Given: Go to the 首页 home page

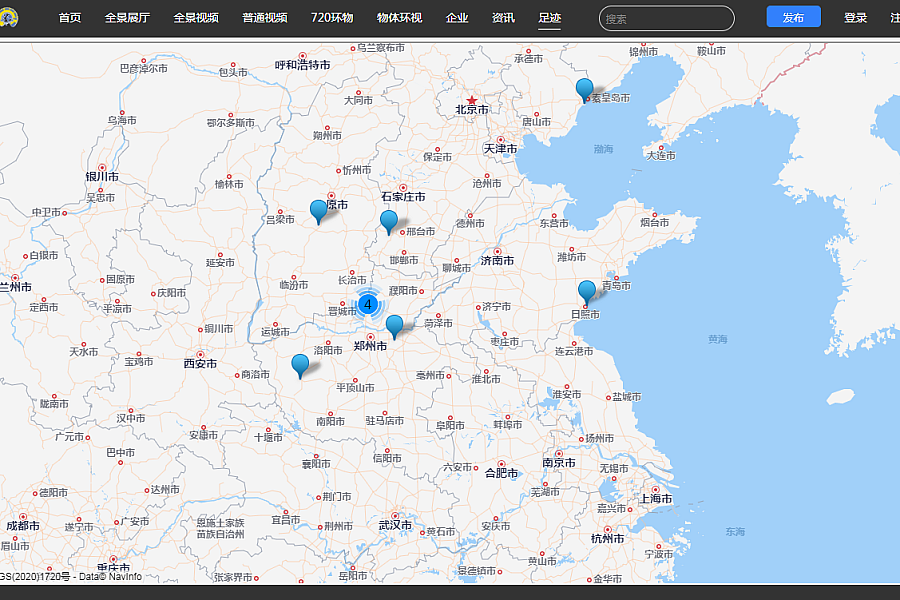Looking at the screenshot, I should tap(70, 18).
